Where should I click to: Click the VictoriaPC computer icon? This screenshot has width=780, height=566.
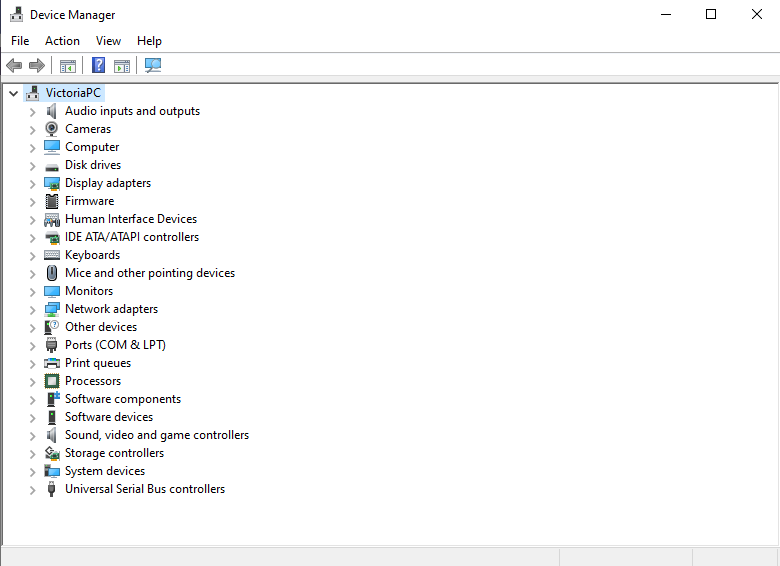pyautogui.click(x=33, y=93)
